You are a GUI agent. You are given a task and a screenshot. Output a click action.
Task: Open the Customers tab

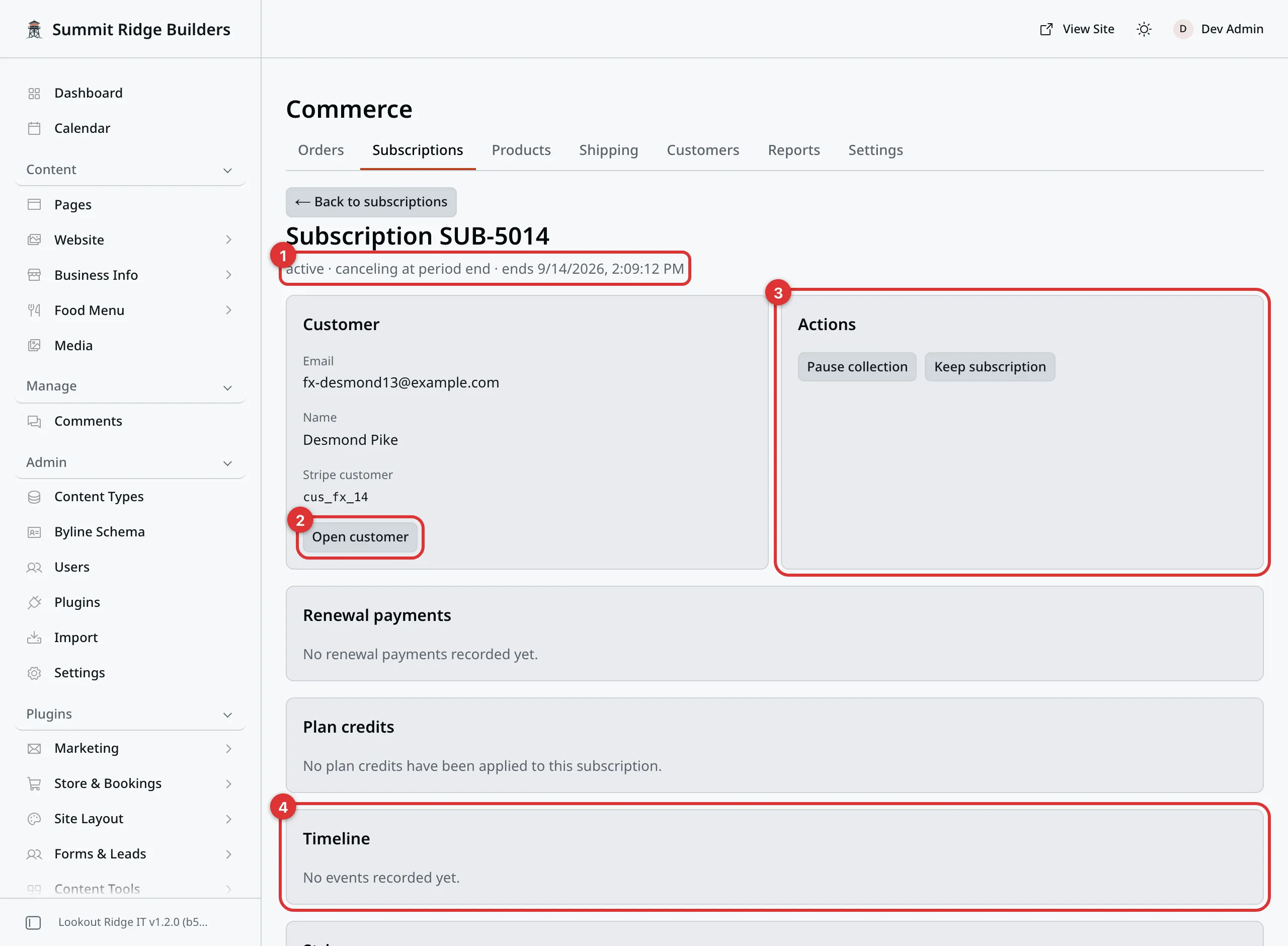(x=702, y=150)
